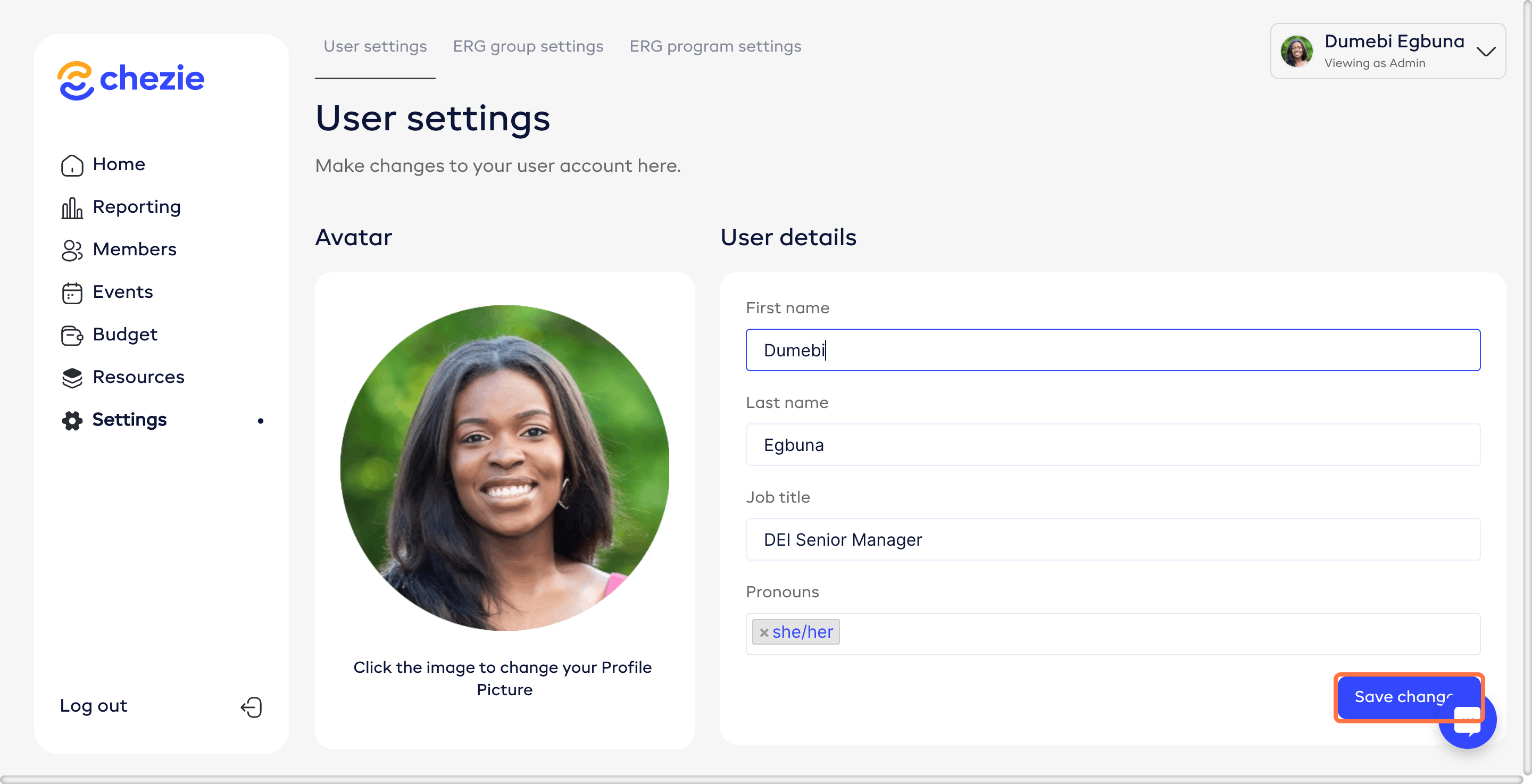Open Events calendar icon

click(72, 293)
